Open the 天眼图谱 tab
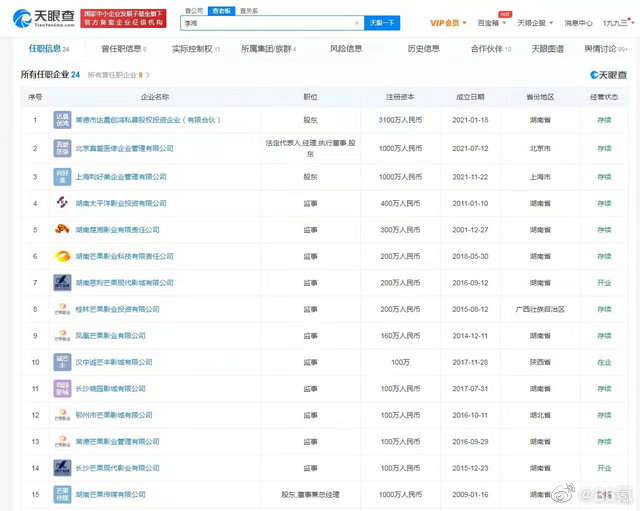640x511 pixels. coord(547,49)
